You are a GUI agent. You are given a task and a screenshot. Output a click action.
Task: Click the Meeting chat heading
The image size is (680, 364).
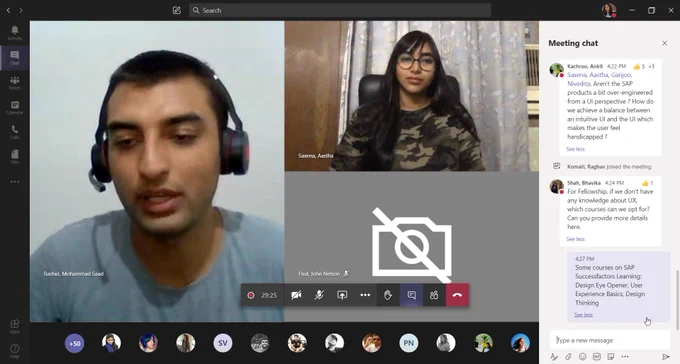tap(573, 43)
